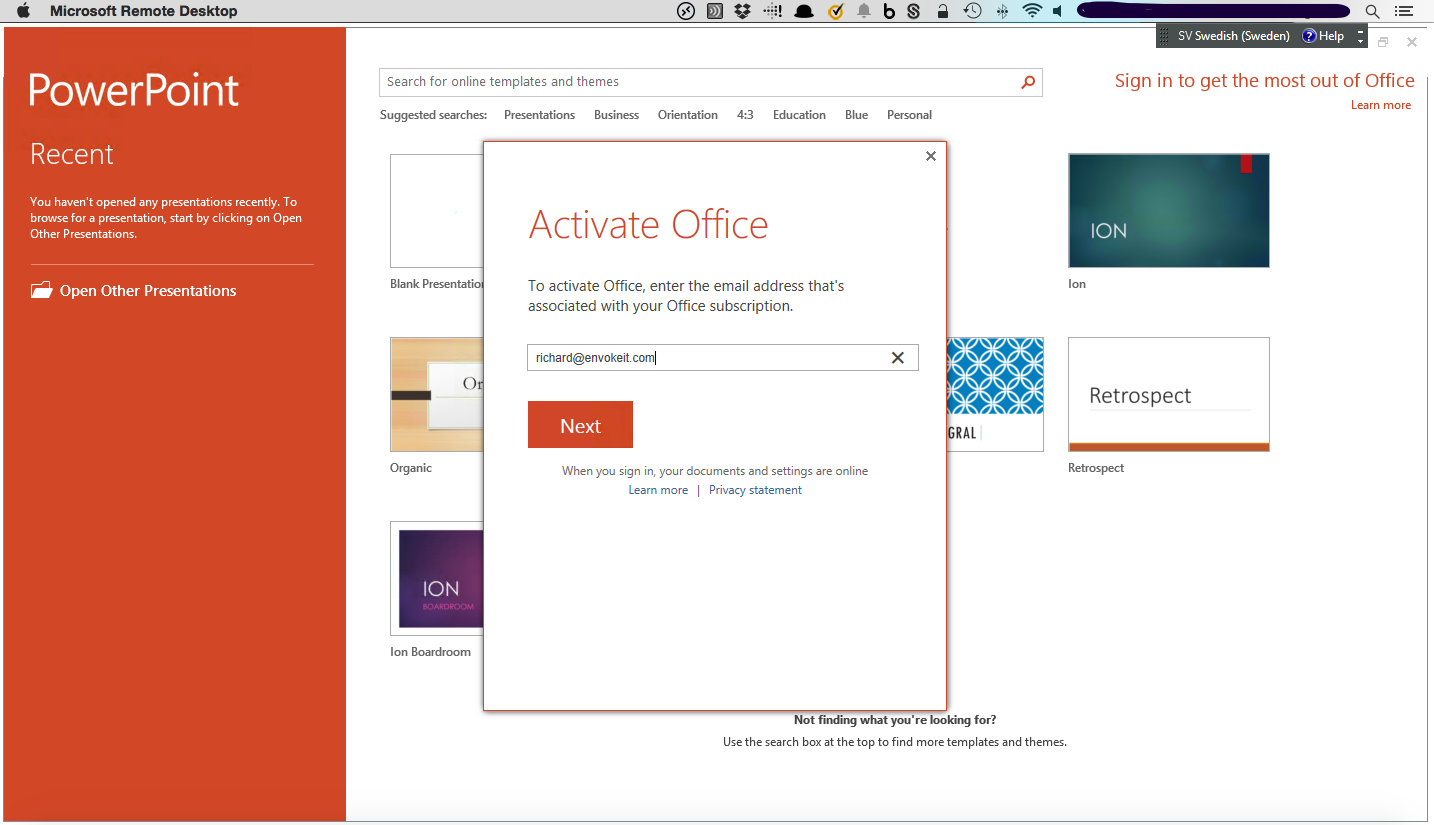Screen dimensions: 1434x825
Task: Open Time Machine menu bar icon
Action: pyautogui.click(x=972, y=11)
